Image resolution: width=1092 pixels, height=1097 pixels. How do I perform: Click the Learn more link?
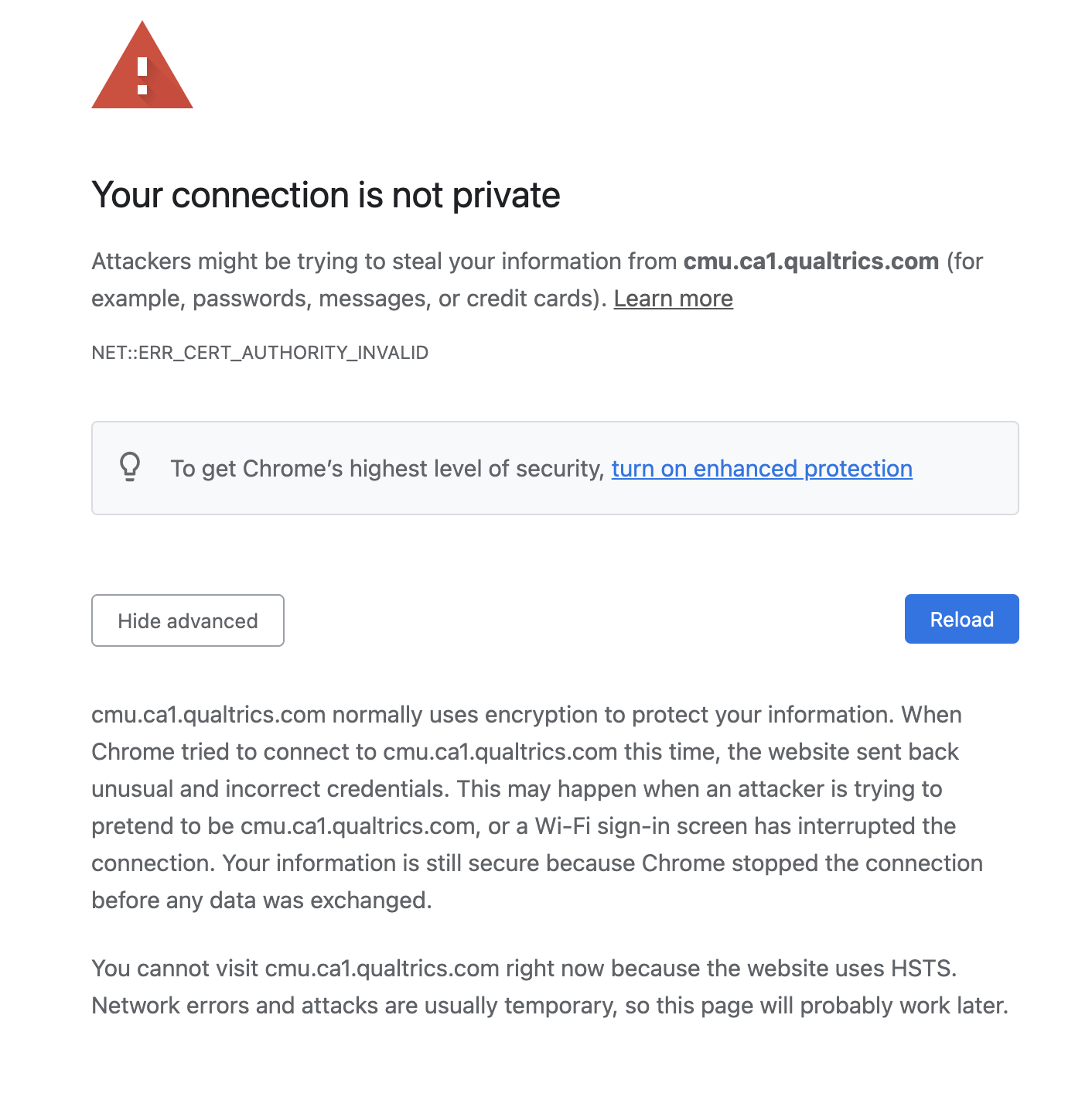pos(673,298)
